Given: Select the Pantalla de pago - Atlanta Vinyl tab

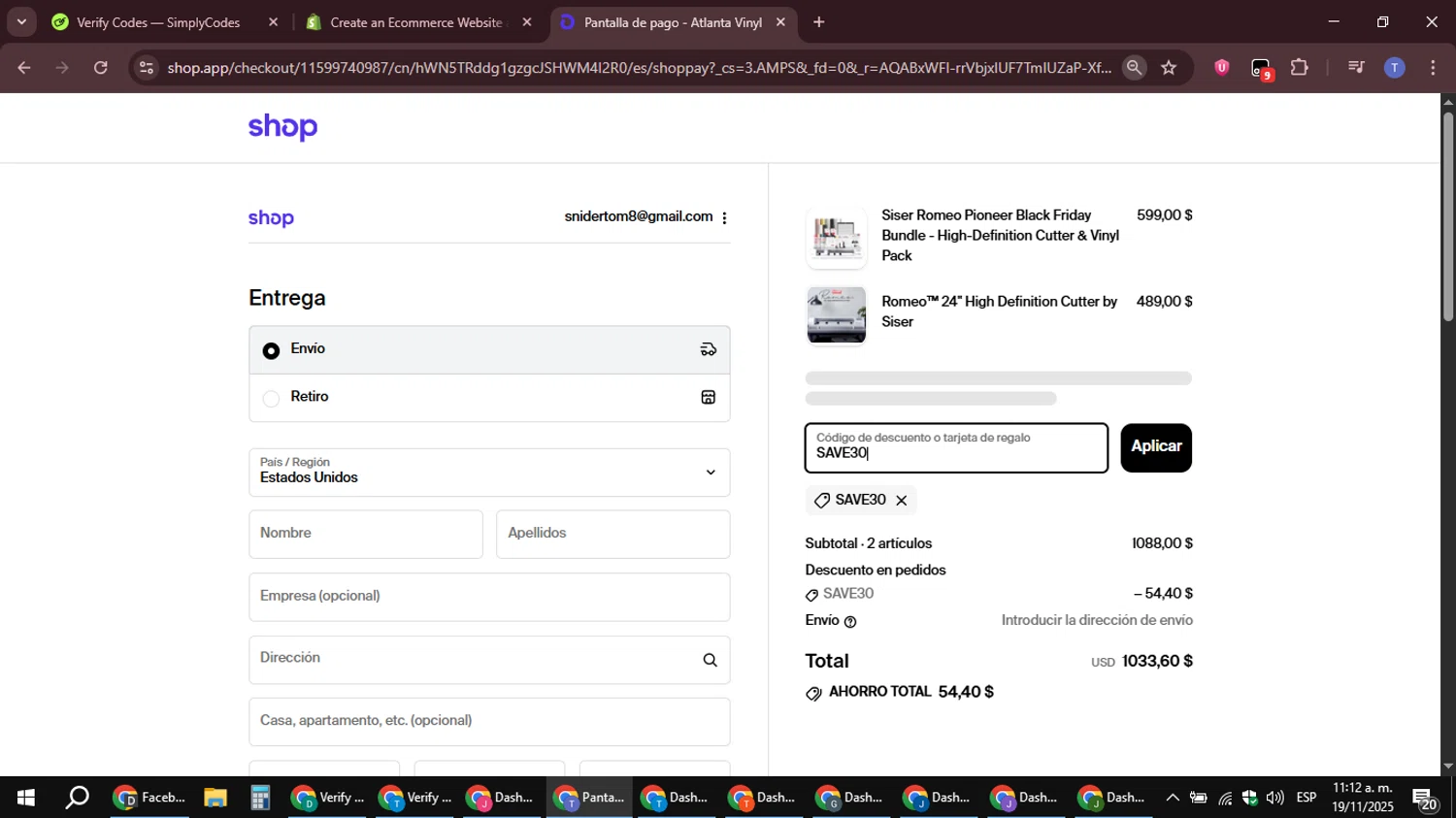Looking at the screenshot, I should point(673,22).
